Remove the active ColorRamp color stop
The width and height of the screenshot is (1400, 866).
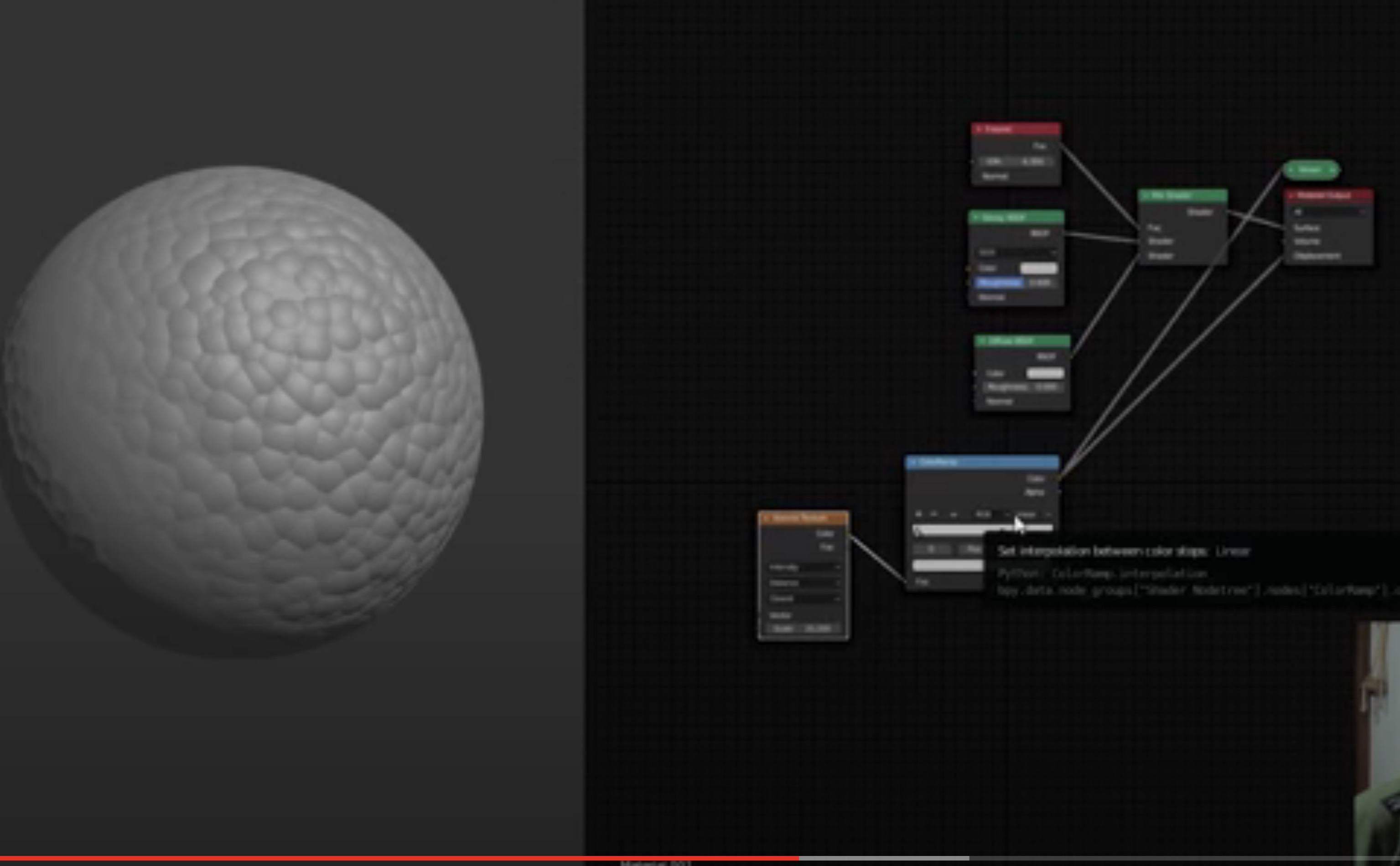pyautogui.click(x=934, y=514)
